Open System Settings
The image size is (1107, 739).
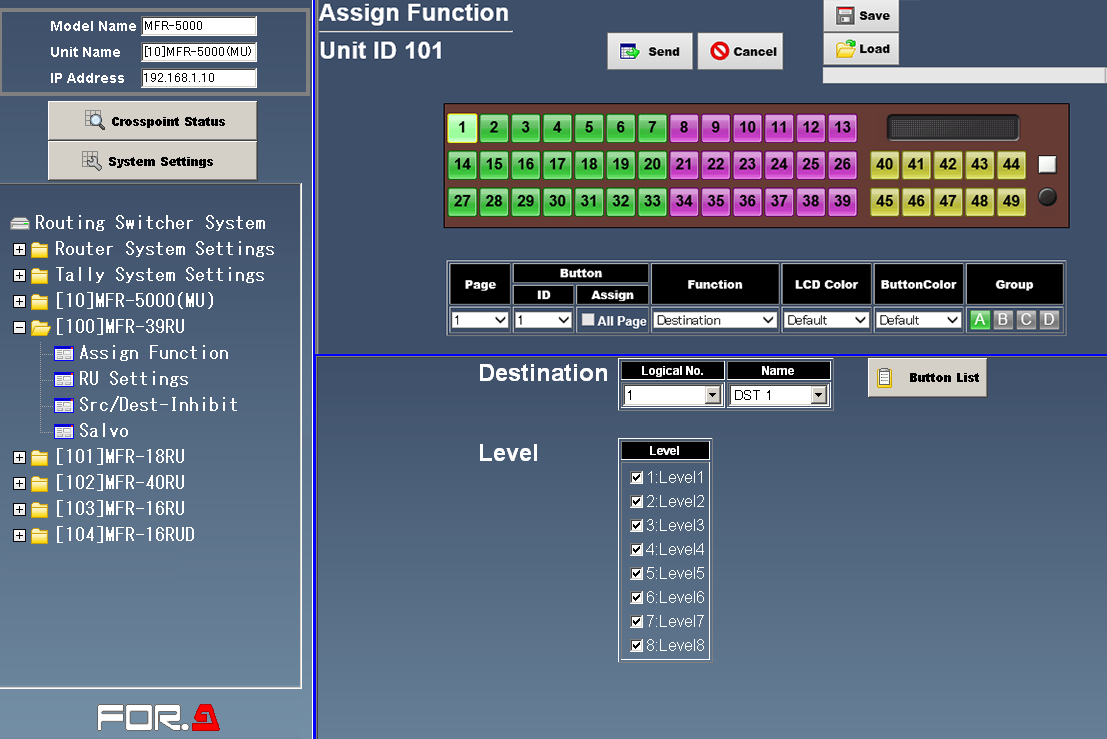152,161
